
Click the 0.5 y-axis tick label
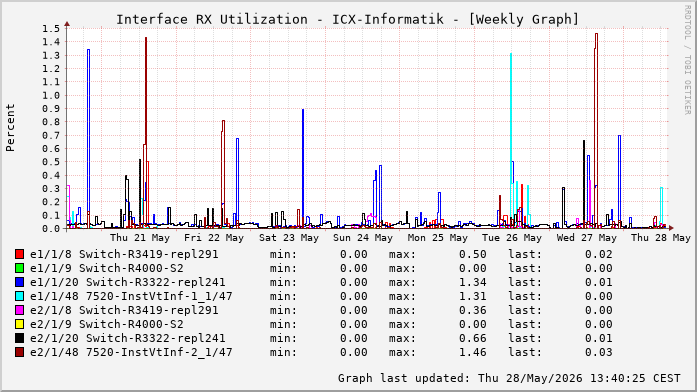(x=51, y=162)
